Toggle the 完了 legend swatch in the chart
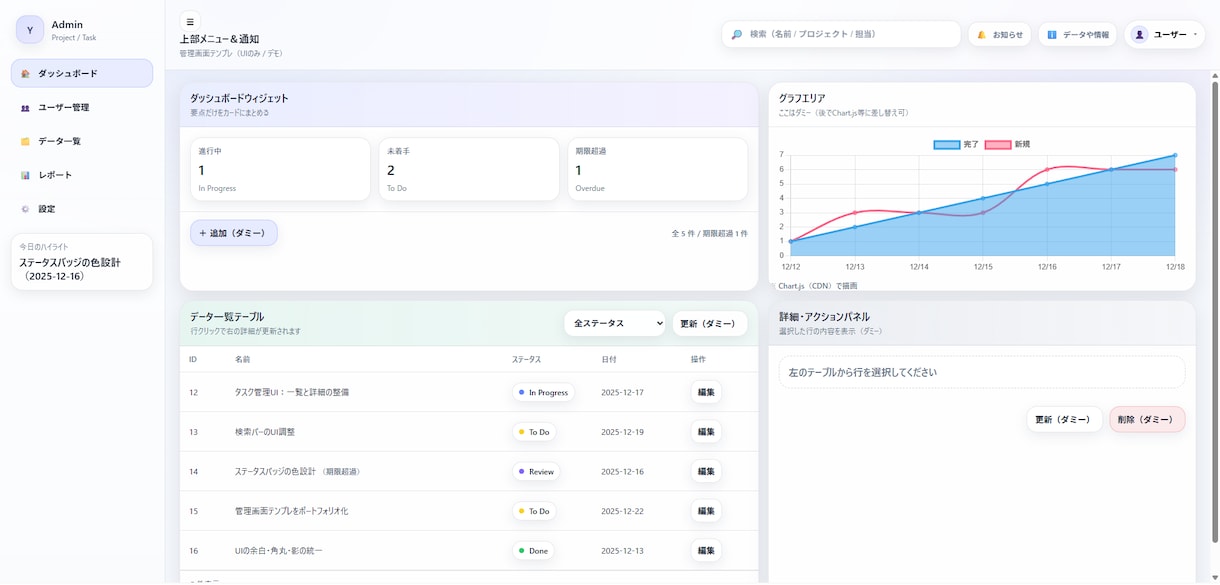 click(946, 145)
